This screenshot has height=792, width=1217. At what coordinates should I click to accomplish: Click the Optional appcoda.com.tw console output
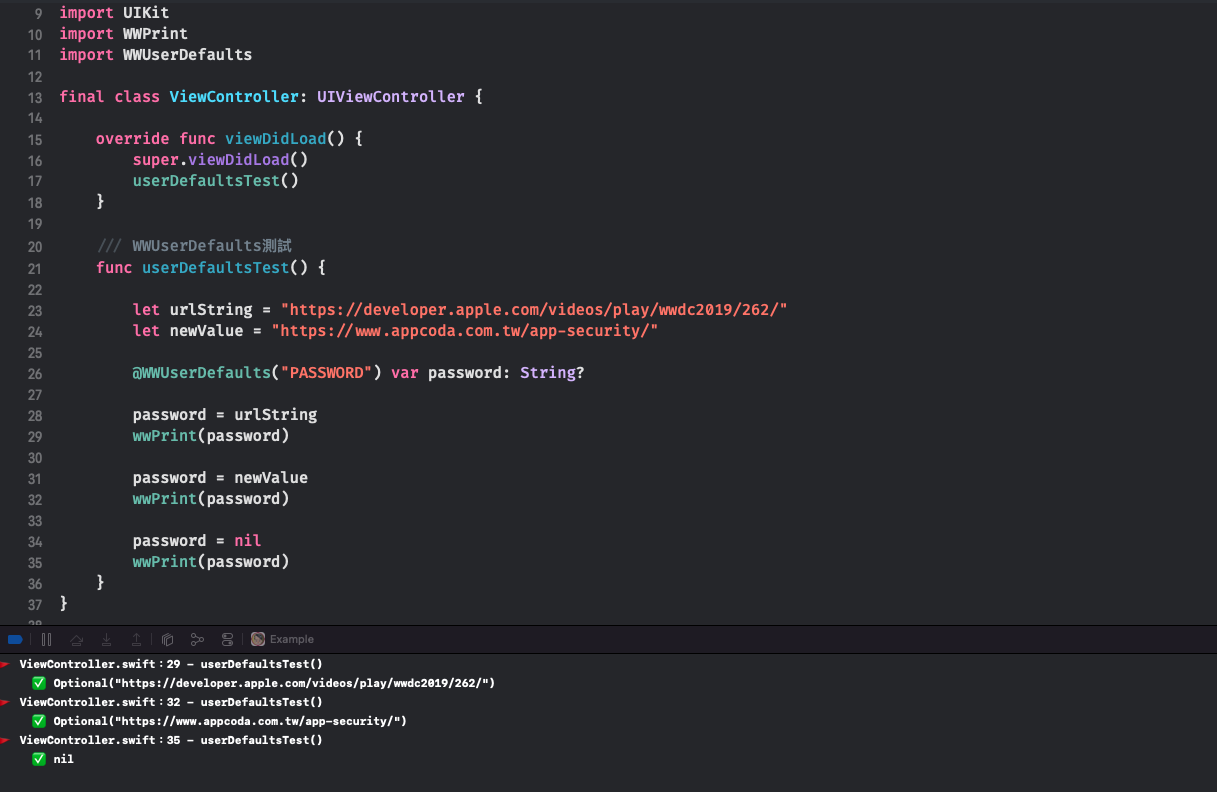click(x=230, y=721)
